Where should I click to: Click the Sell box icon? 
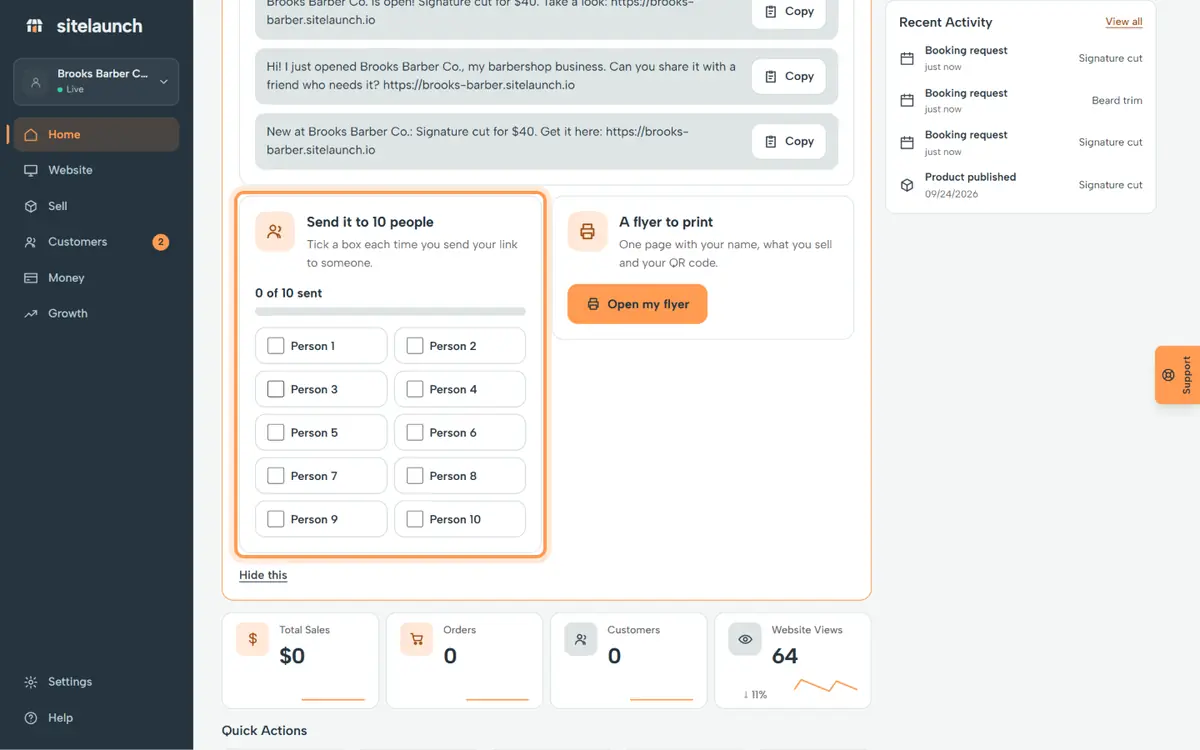[31, 206]
